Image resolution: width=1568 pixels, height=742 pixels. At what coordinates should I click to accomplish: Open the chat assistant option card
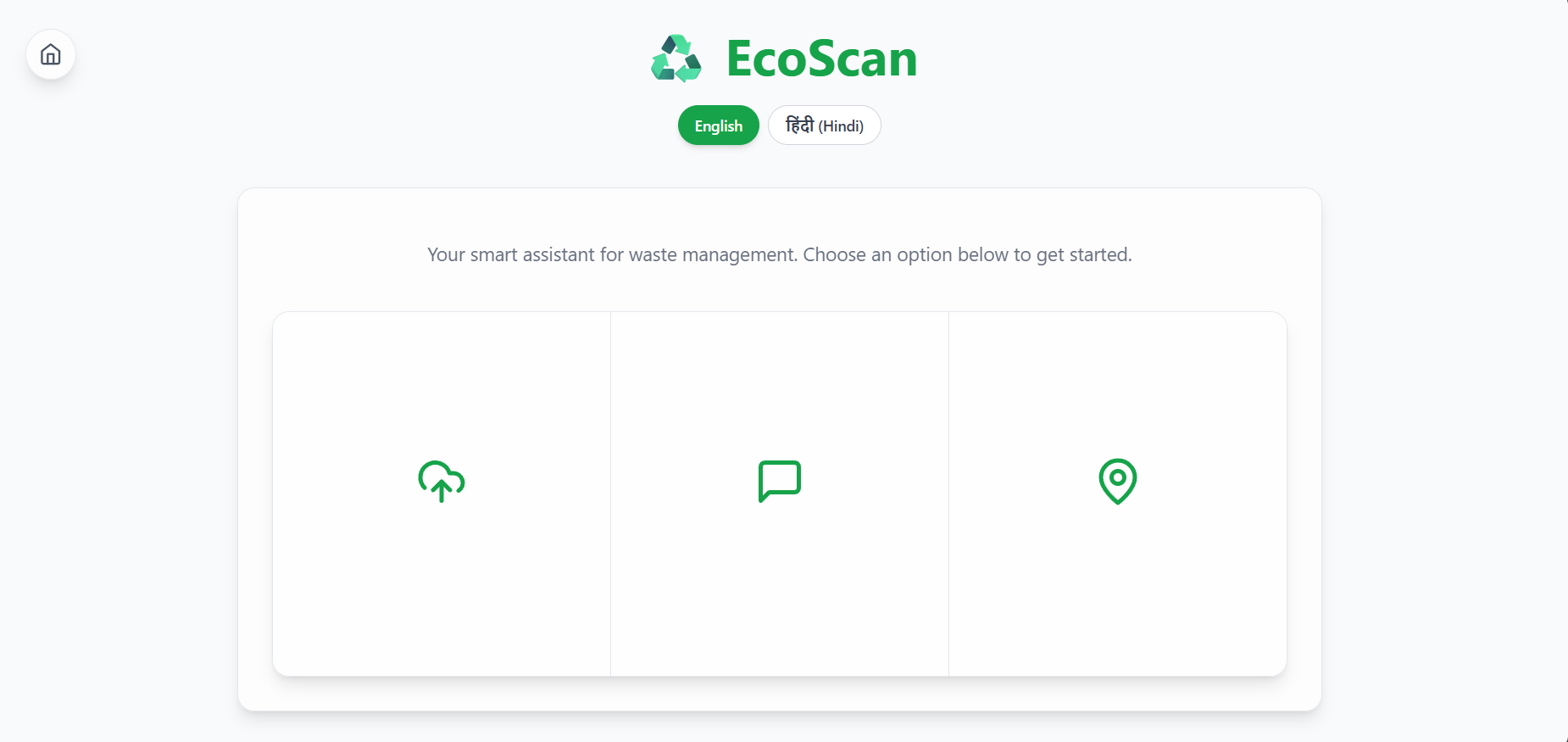point(780,494)
